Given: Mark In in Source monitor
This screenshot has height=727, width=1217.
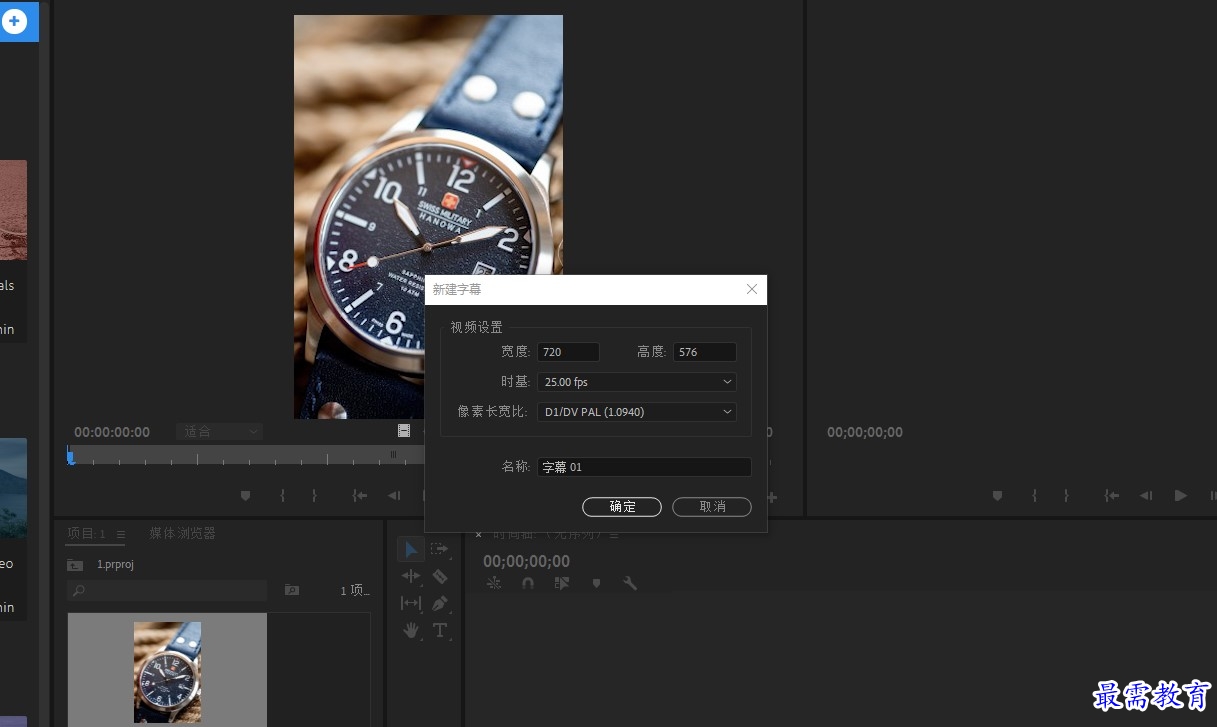Looking at the screenshot, I should pos(283,496).
